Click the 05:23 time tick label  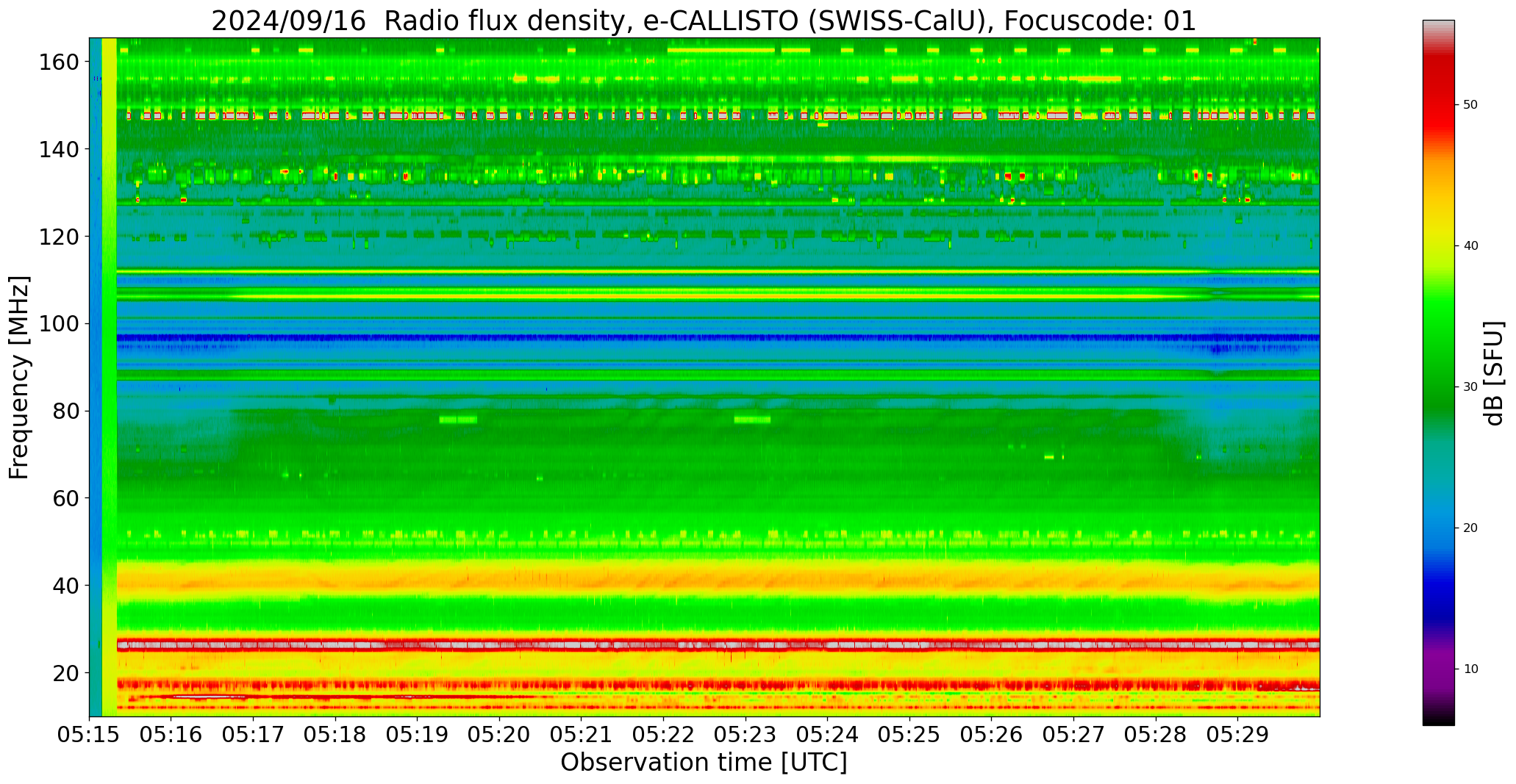(746, 736)
